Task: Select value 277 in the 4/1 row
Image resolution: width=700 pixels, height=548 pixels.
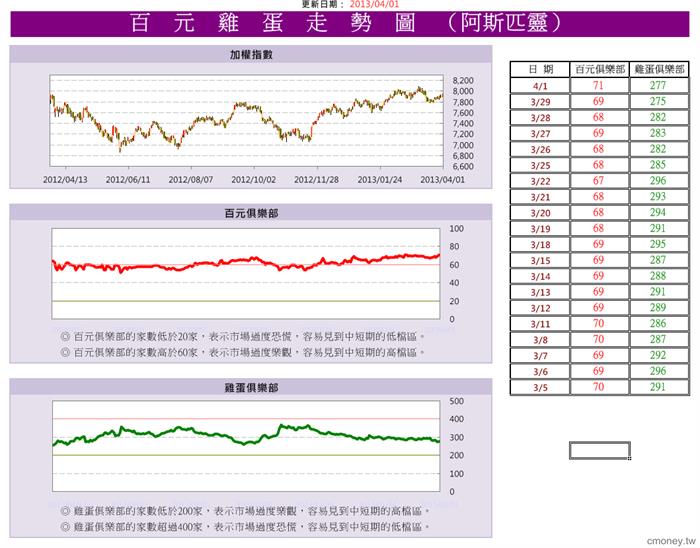Action: tap(658, 85)
